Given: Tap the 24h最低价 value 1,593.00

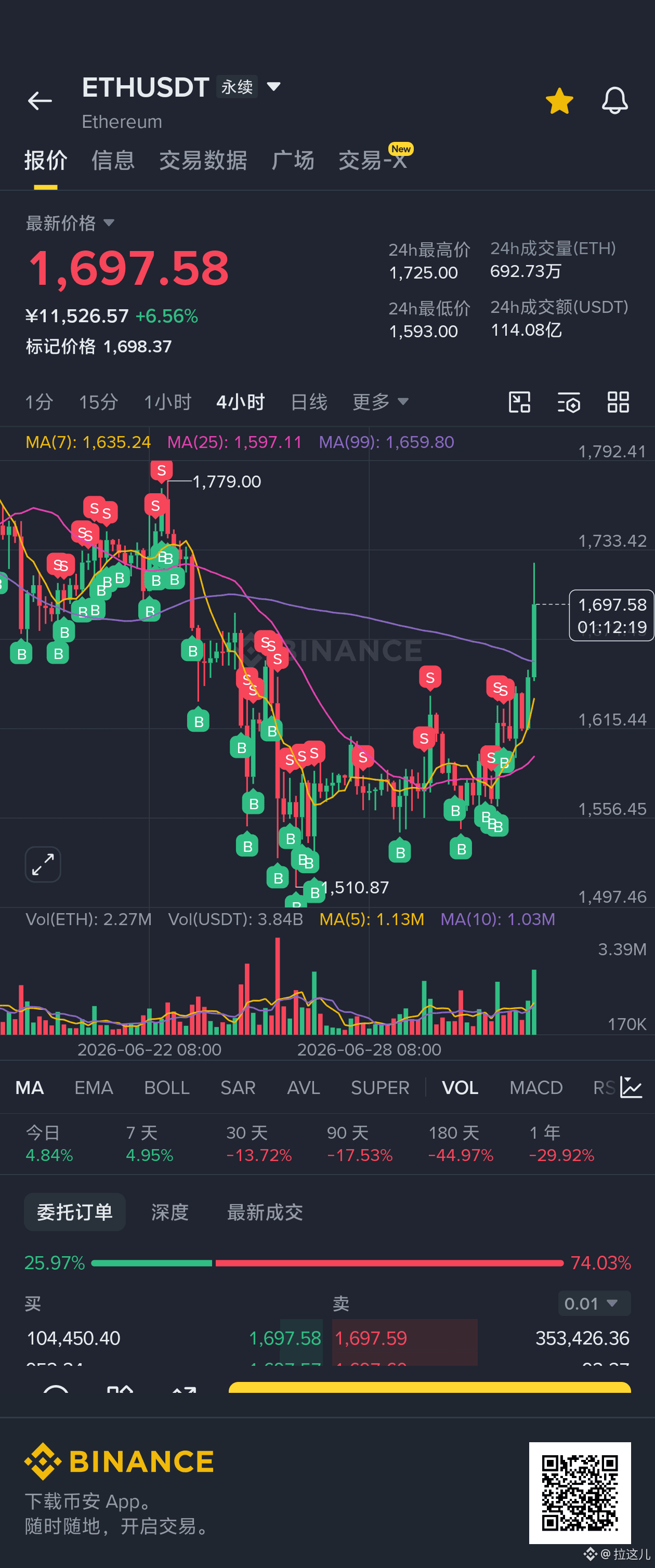Looking at the screenshot, I should point(423,331).
